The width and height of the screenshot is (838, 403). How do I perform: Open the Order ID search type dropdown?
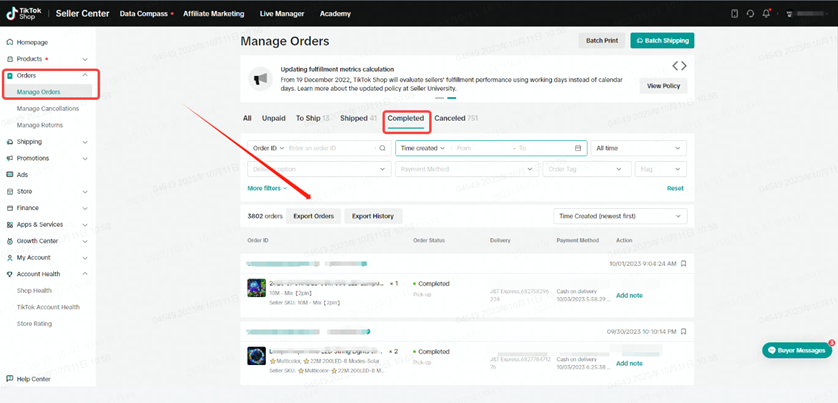click(x=268, y=148)
